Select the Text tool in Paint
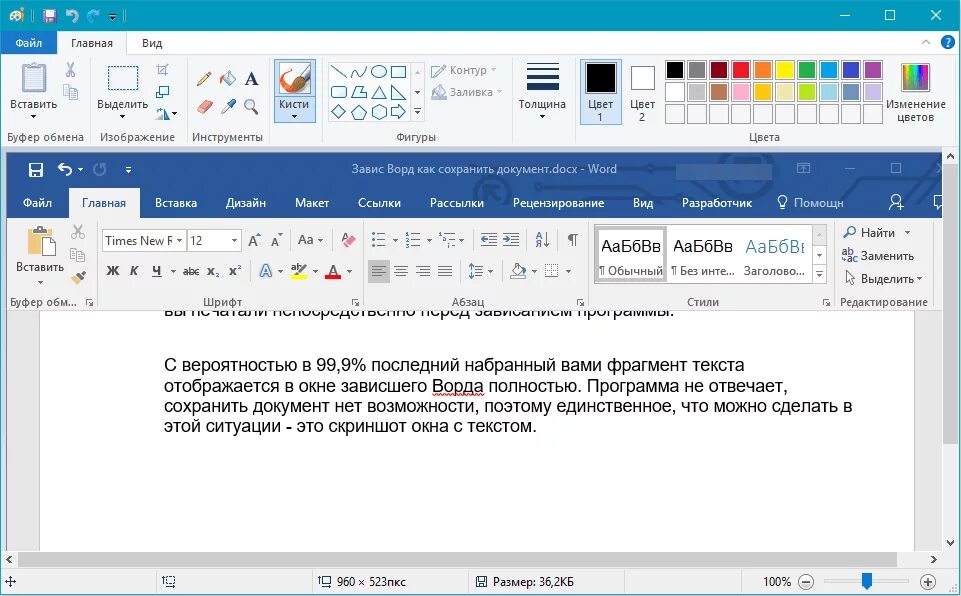961x596 pixels. (x=251, y=78)
